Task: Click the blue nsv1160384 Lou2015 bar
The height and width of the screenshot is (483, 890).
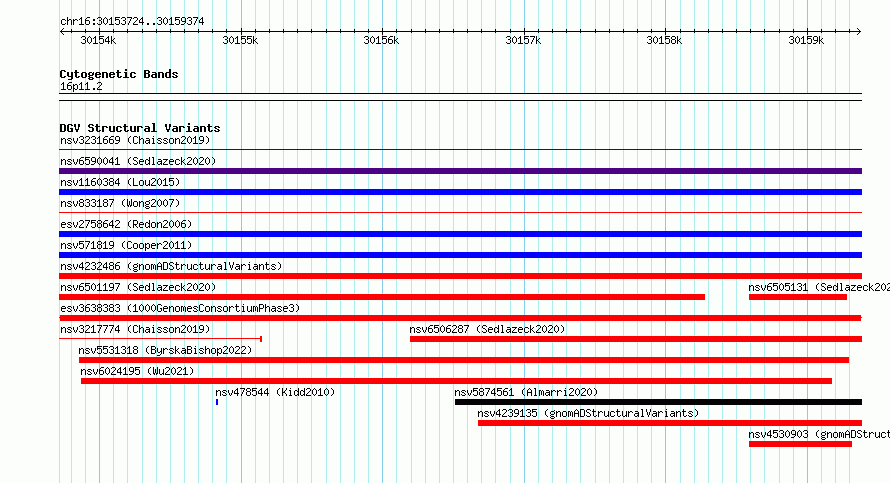Action: click(460, 192)
